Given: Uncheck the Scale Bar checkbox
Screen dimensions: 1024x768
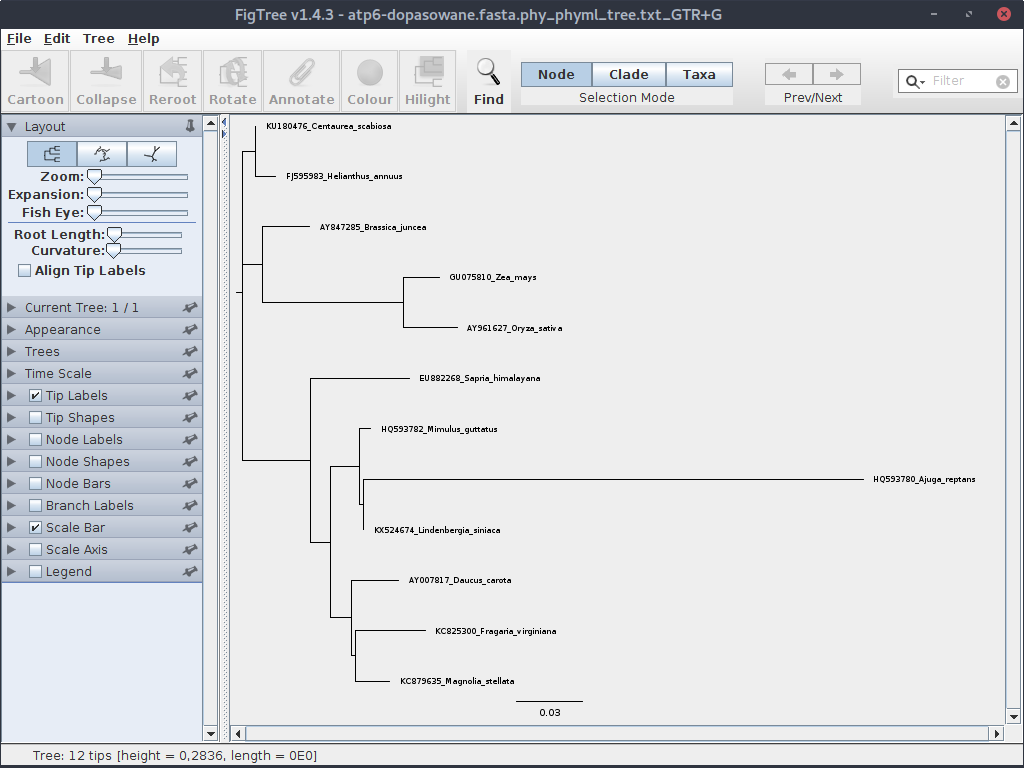Looking at the screenshot, I should pyautogui.click(x=36, y=528).
